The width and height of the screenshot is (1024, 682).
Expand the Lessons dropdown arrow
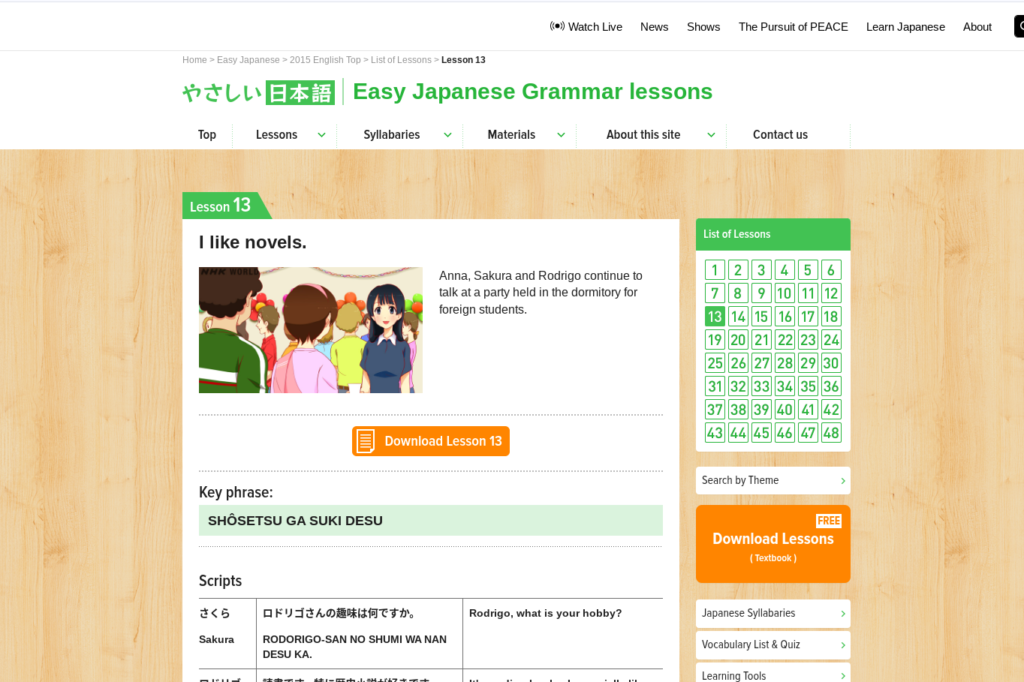coord(321,135)
